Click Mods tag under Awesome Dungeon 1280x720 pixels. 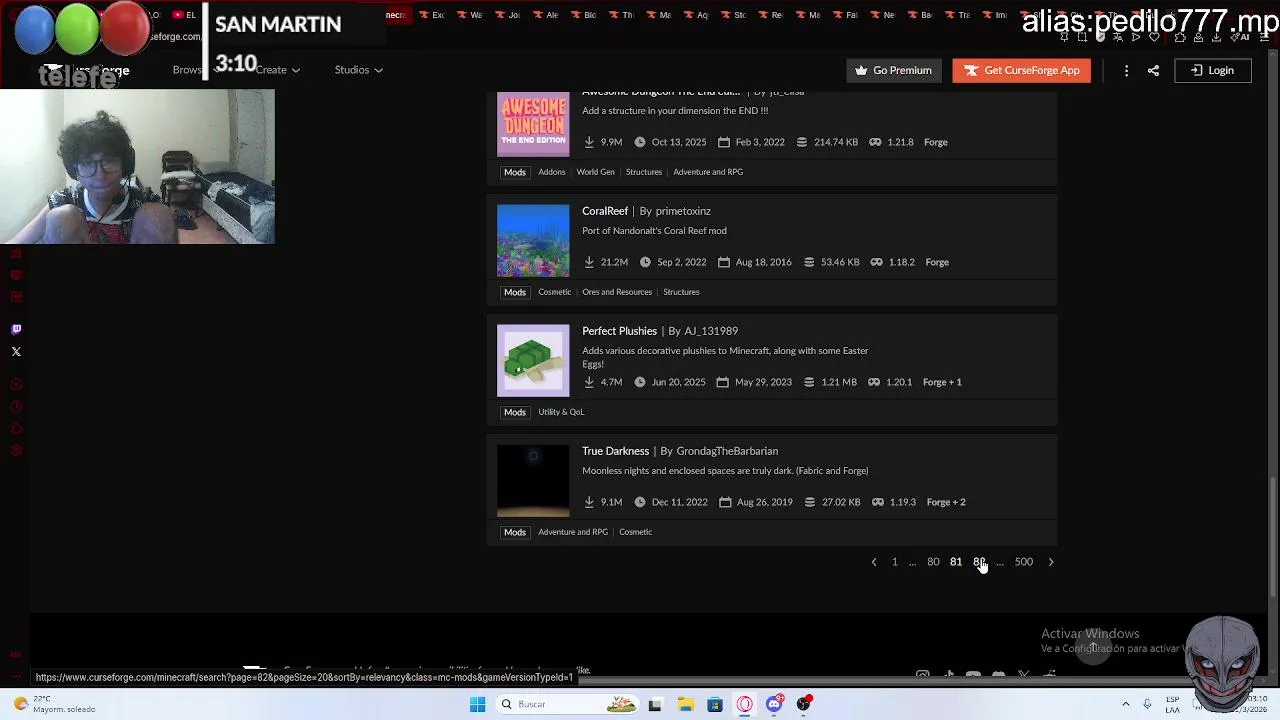click(x=514, y=172)
